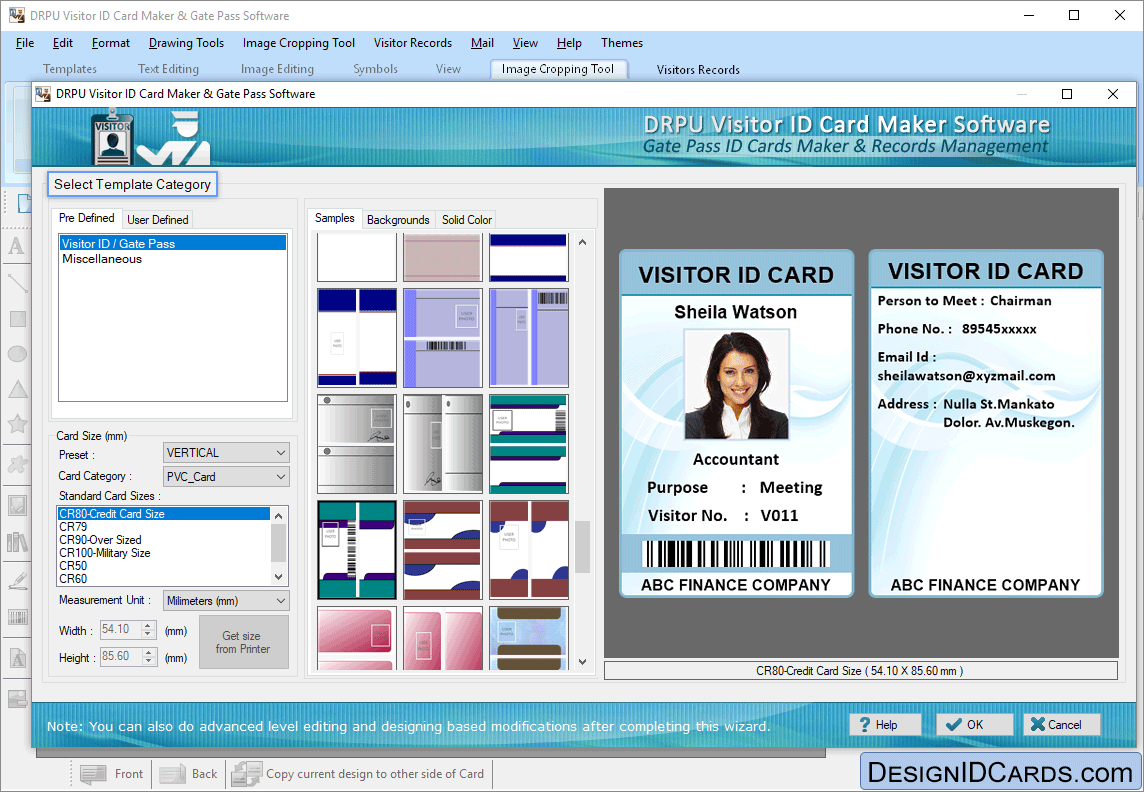Open the Card Category dropdown PVC_Card
Image resolution: width=1144 pixels, height=792 pixels.
[x=226, y=476]
